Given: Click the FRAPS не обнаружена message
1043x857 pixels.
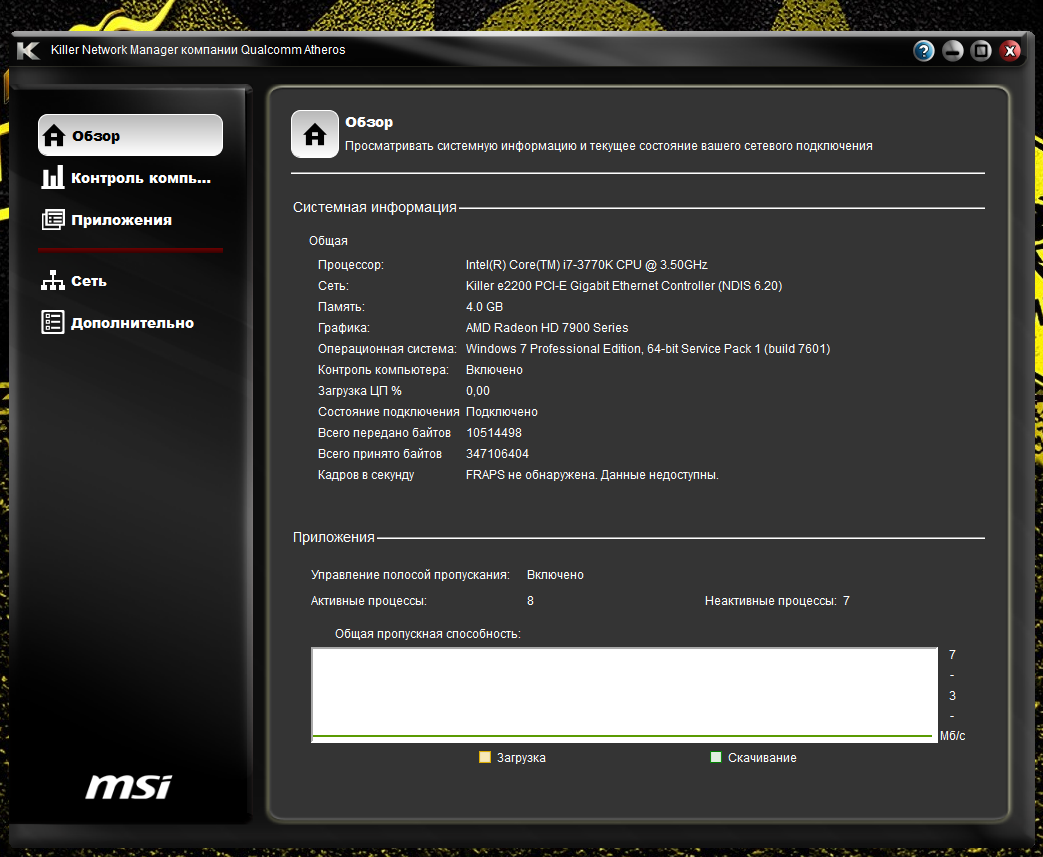Looking at the screenshot, I should (592, 475).
